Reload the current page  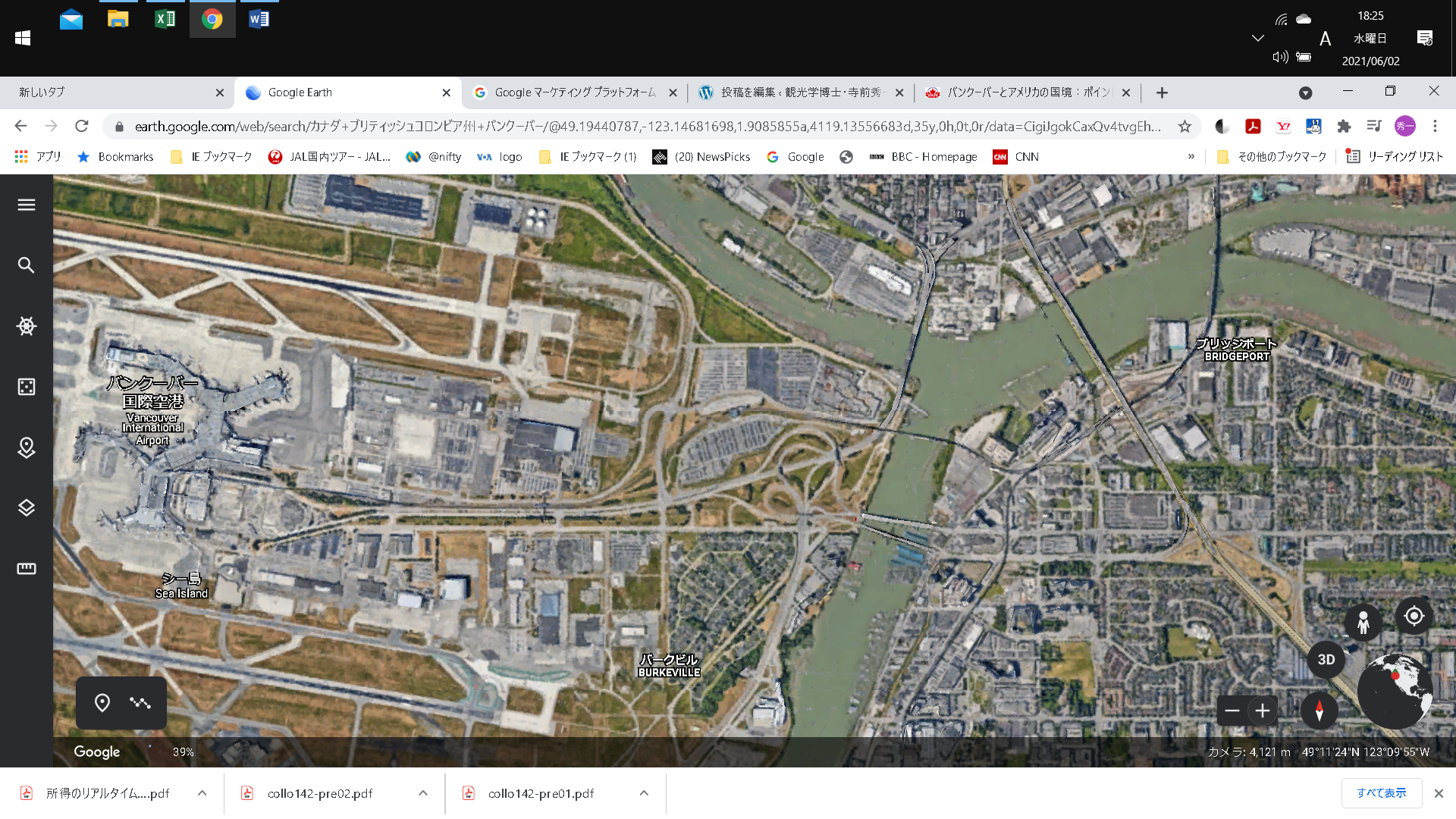(x=82, y=126)
